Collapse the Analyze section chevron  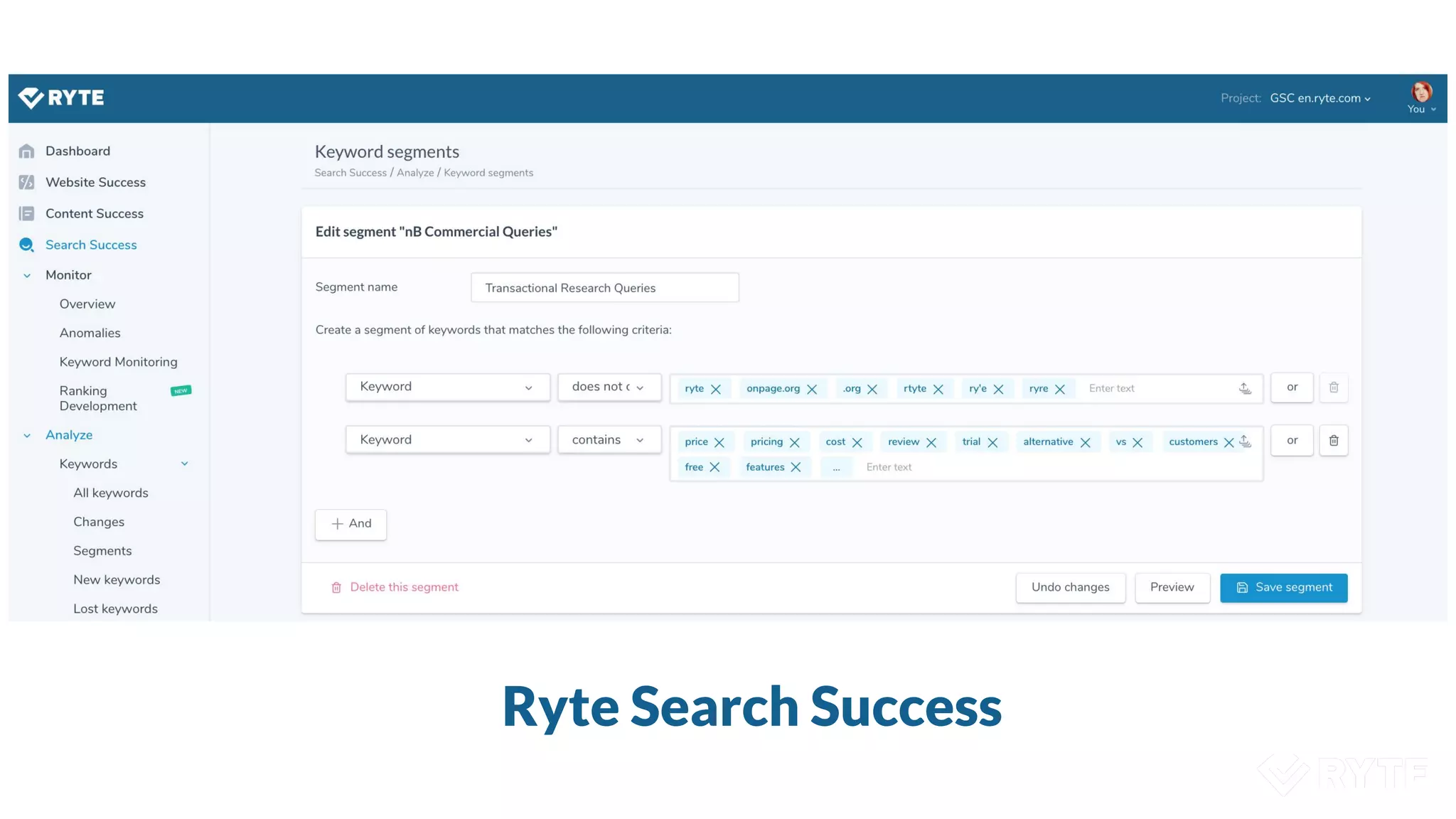27,436
